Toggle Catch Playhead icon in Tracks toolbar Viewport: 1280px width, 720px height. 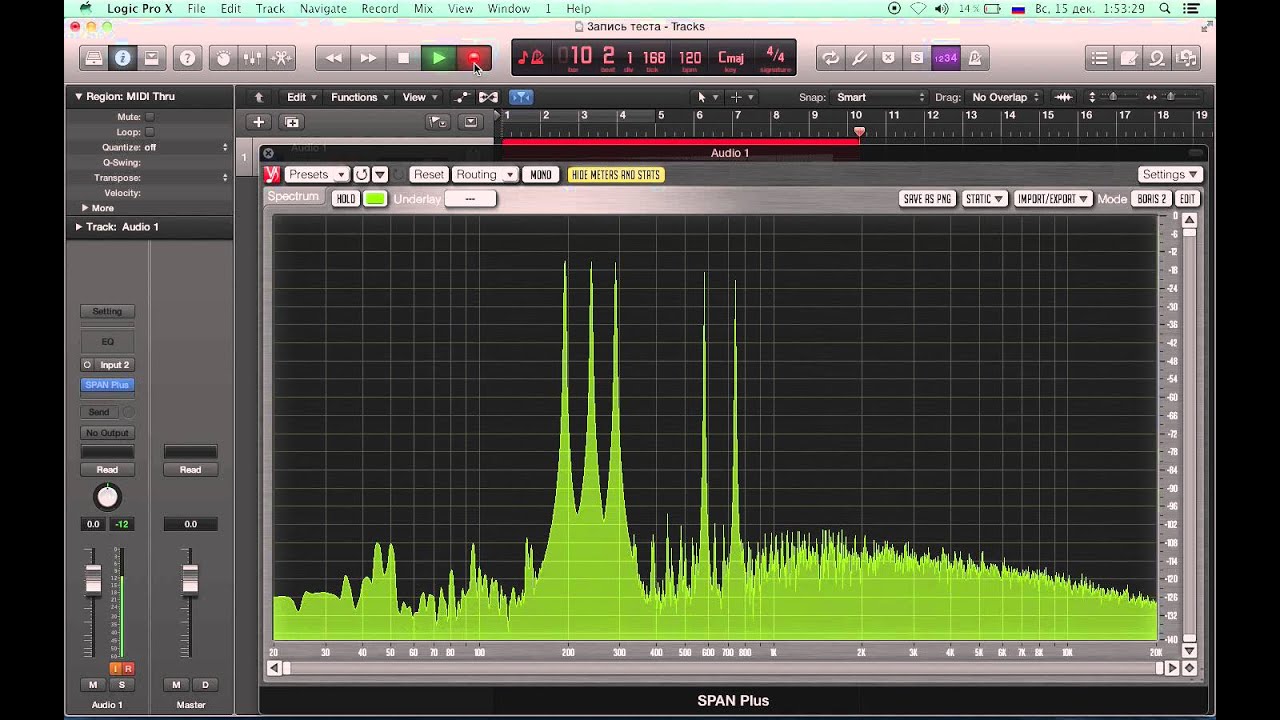point(521,97)
